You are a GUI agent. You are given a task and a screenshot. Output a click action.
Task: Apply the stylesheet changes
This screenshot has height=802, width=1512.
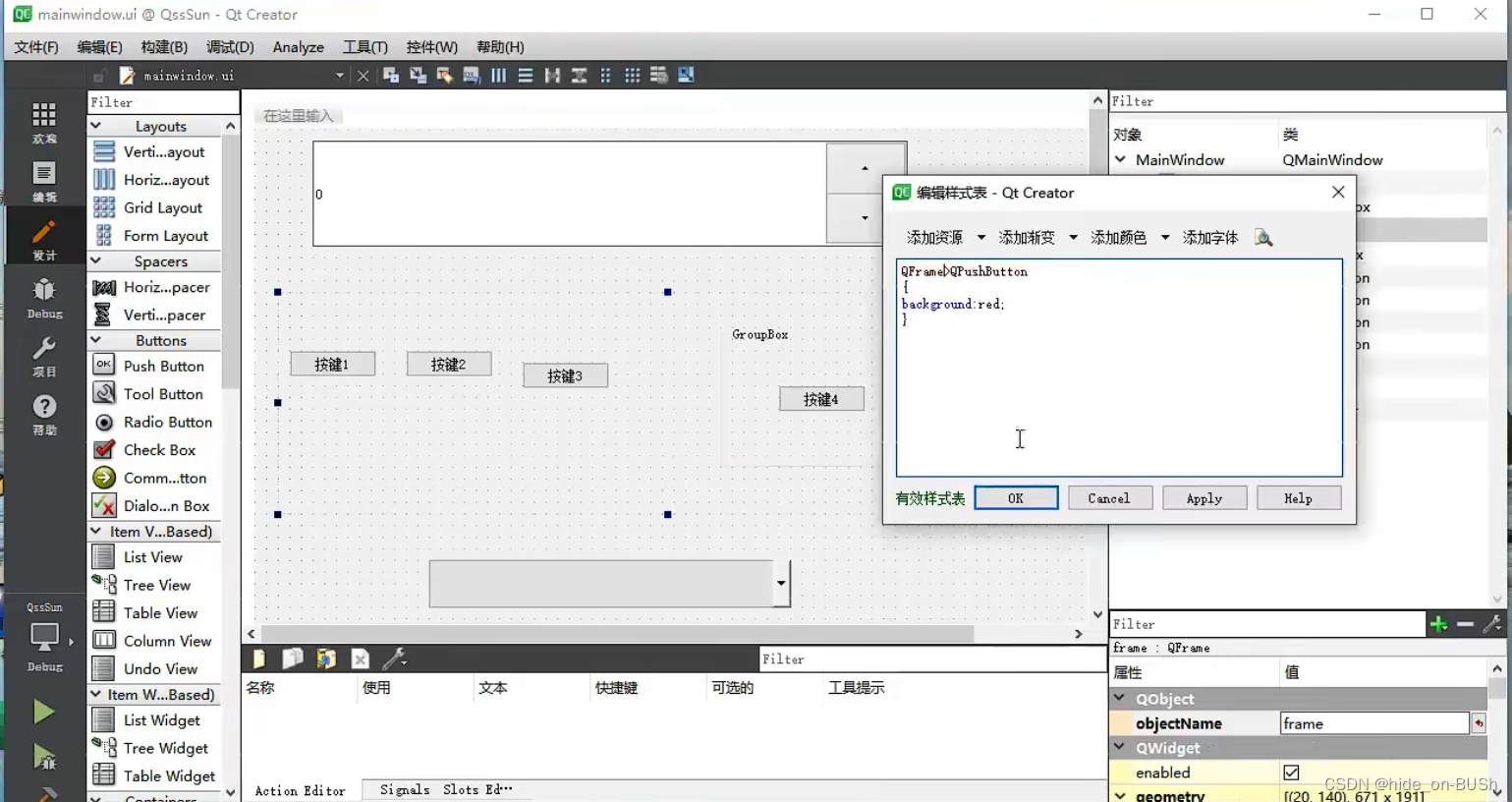point(1204,497)
